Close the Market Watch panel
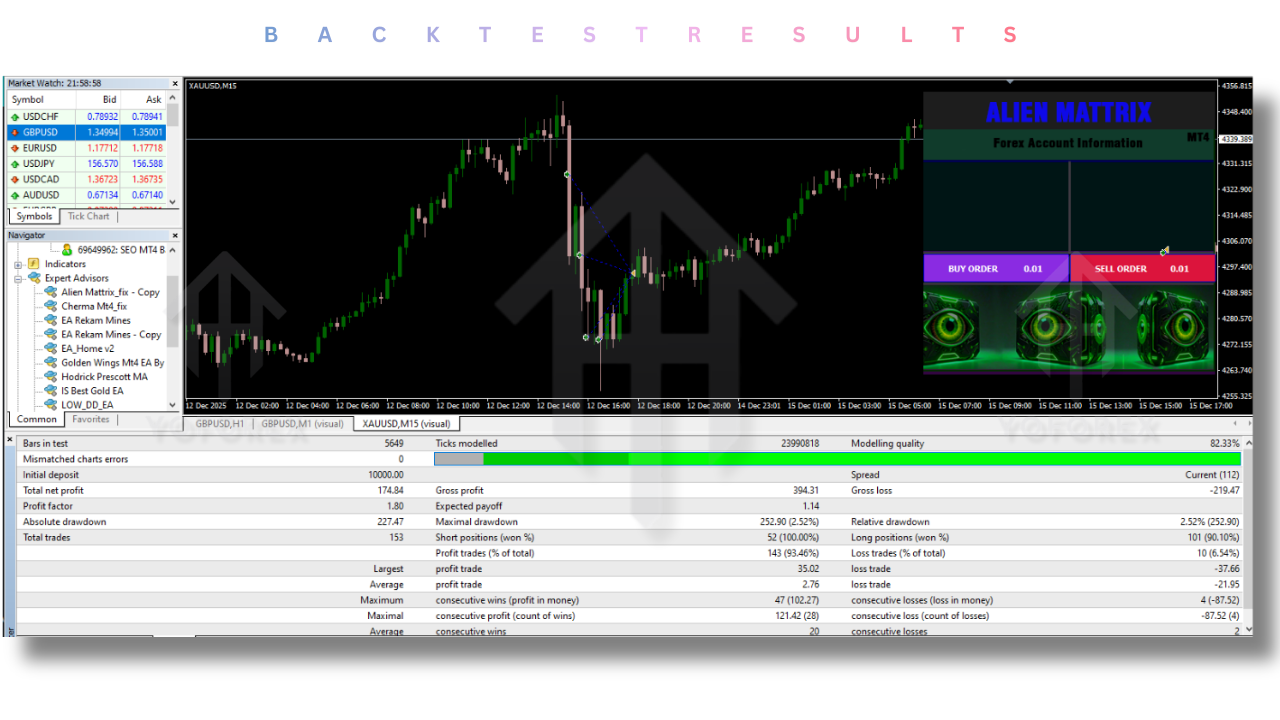 click(x=175, y=84)
